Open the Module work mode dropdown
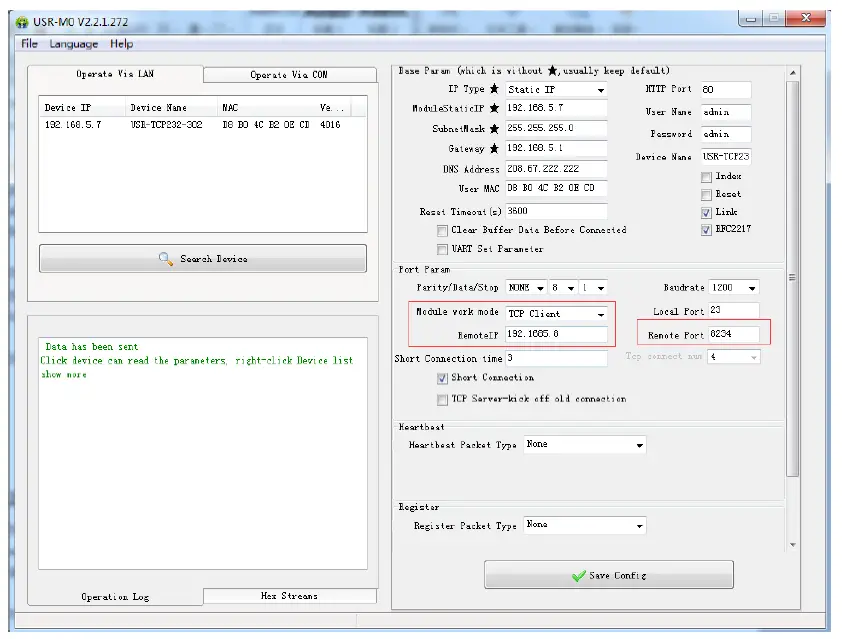 [x=599, y=313]
